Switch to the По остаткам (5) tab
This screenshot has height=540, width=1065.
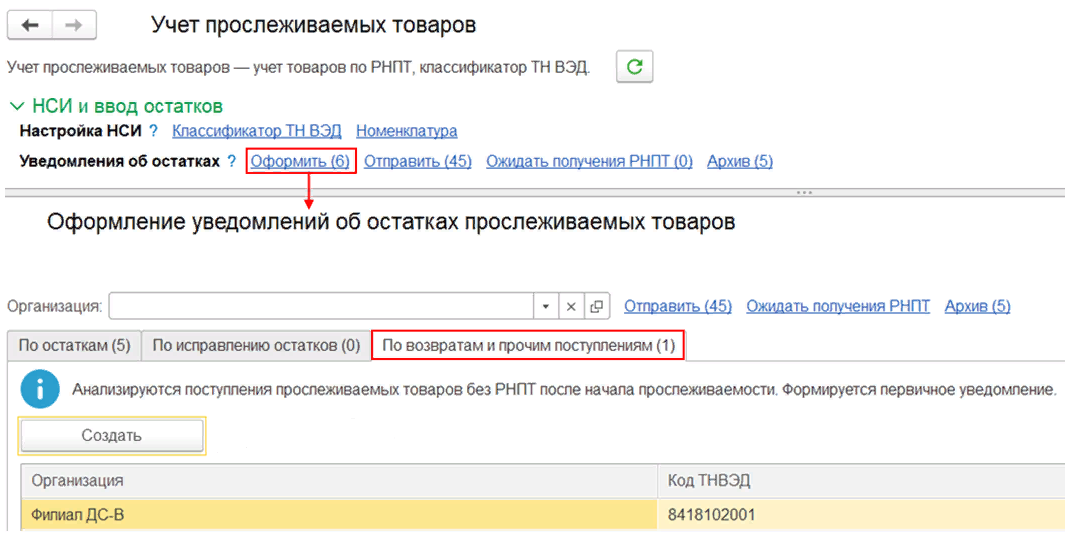(74, 346)
